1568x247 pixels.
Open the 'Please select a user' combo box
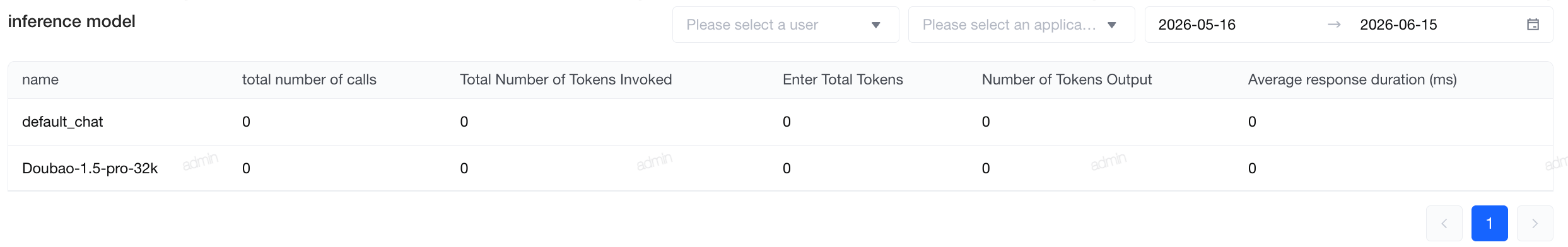tap(785, 25)
